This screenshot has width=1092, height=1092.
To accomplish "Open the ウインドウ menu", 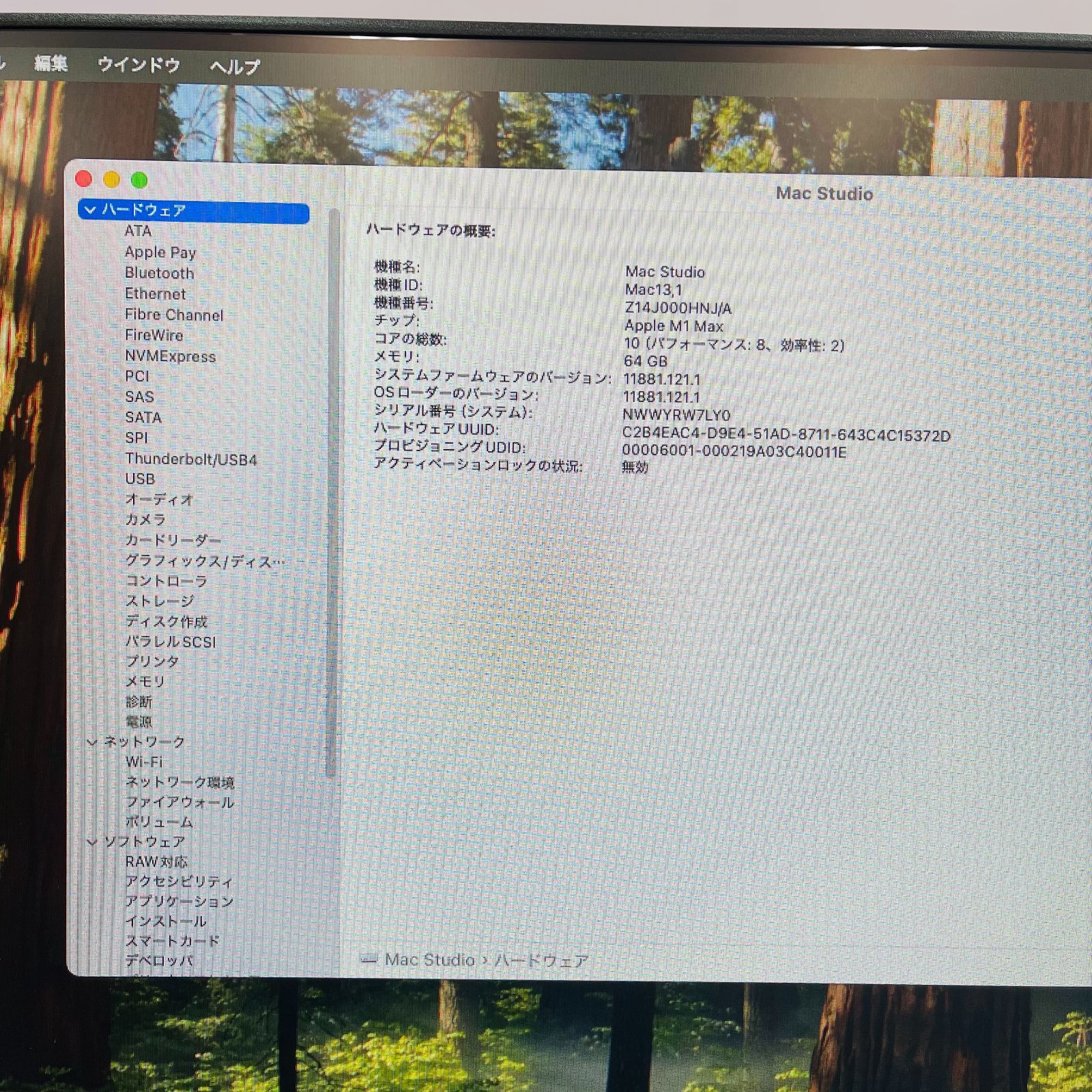I will tap(139, 65).
